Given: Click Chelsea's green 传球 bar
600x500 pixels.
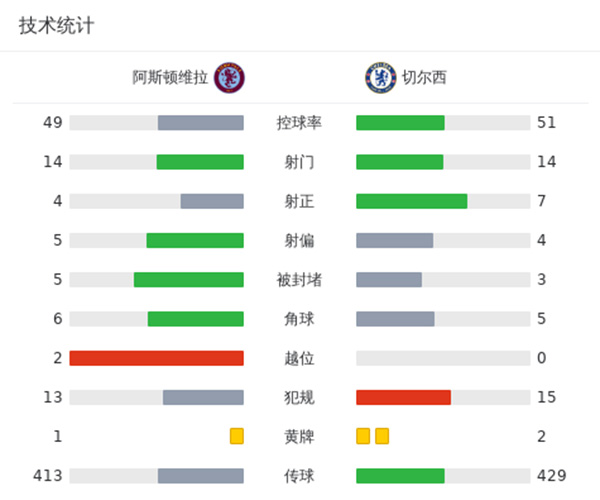Looking at the screenshot, I should (x=400, y=476).
